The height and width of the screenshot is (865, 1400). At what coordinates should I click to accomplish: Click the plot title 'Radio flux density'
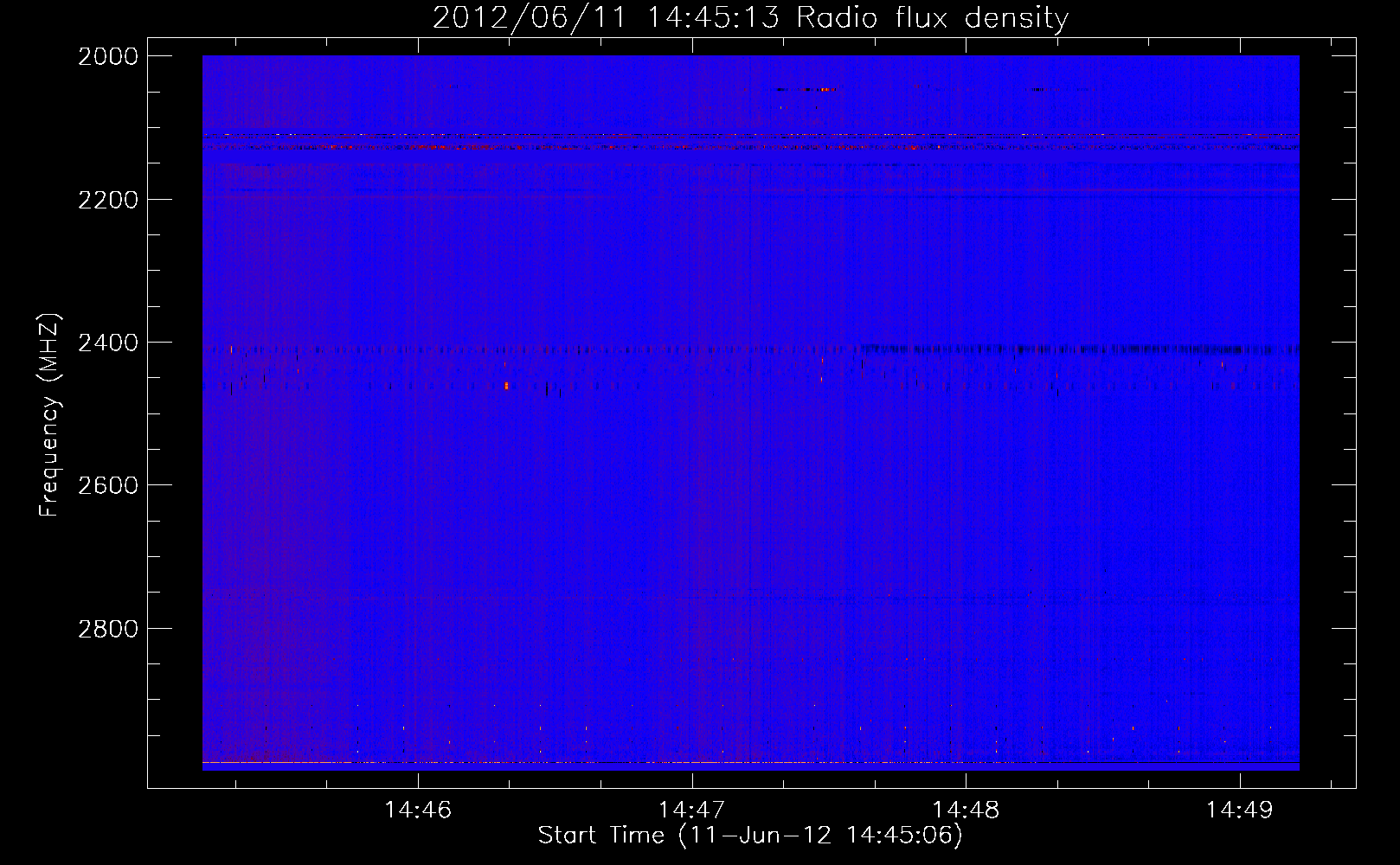pyautogui.click(x=750, y=17)
